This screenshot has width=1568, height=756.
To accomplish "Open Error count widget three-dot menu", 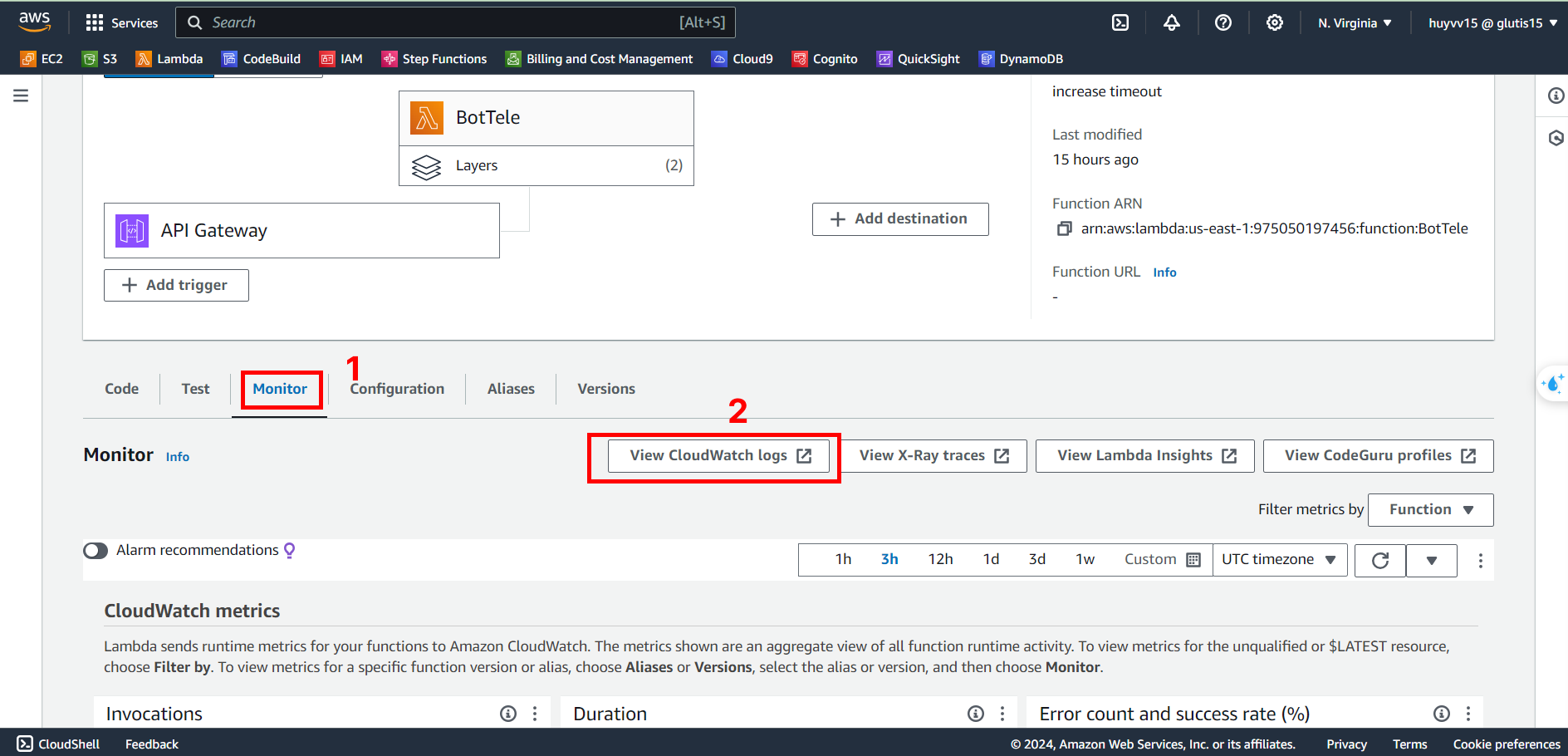I will tap(1468, 714).
